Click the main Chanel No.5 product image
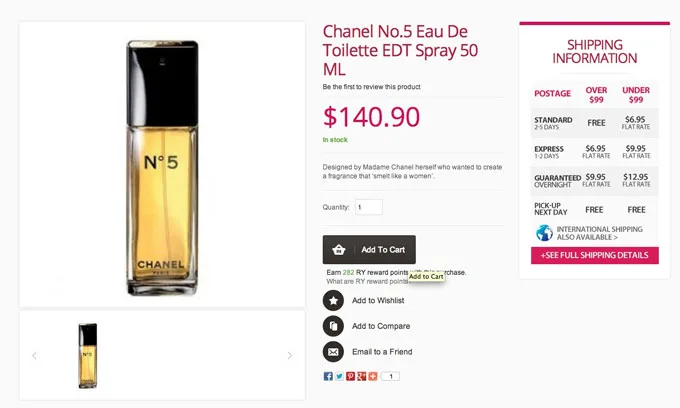Image resolution: width=680 pixels, height=408 pixels. click(162, 163)
